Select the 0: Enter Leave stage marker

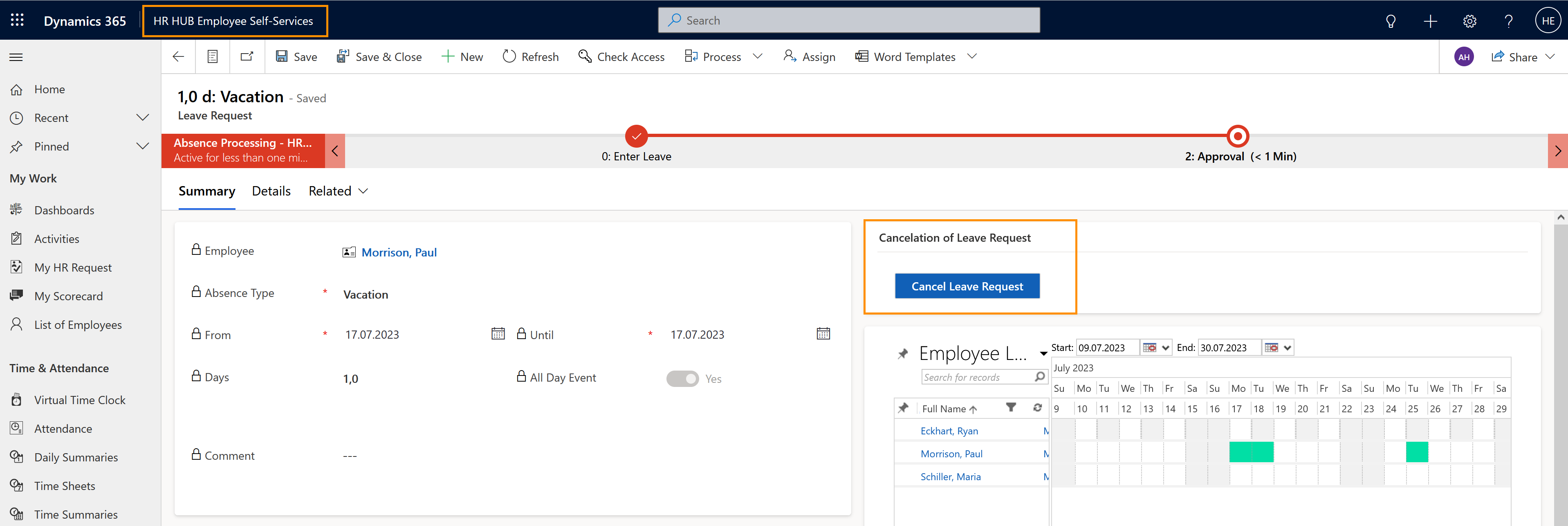coord(636,136)
